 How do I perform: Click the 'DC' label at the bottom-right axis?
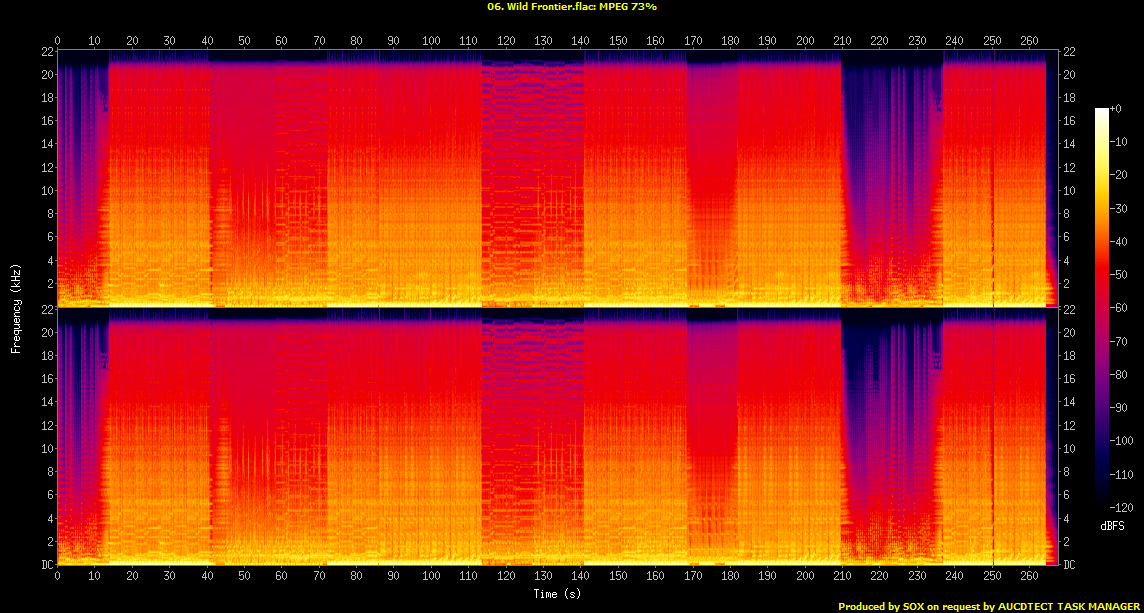pyautogui.click(x=1069, y=565)
